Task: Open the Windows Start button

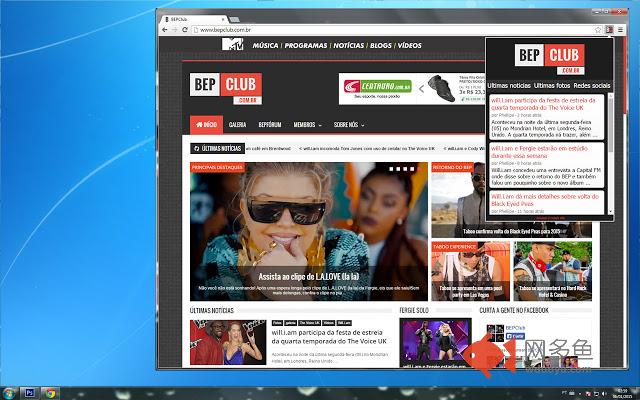Action: click(8, 393)
